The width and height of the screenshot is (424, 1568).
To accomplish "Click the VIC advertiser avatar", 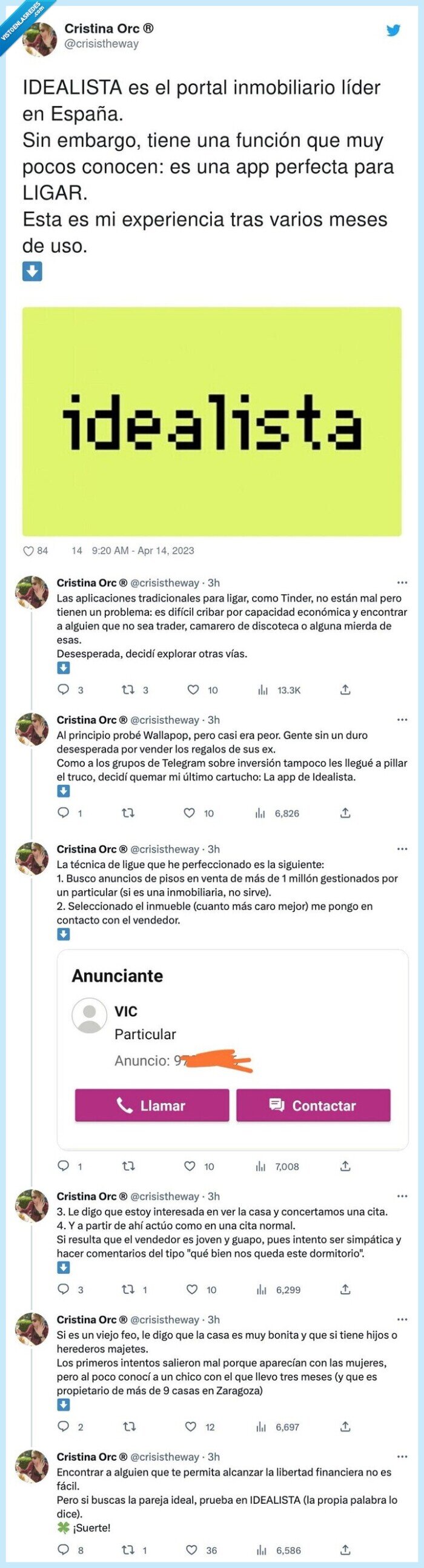I will point(90,1015).
